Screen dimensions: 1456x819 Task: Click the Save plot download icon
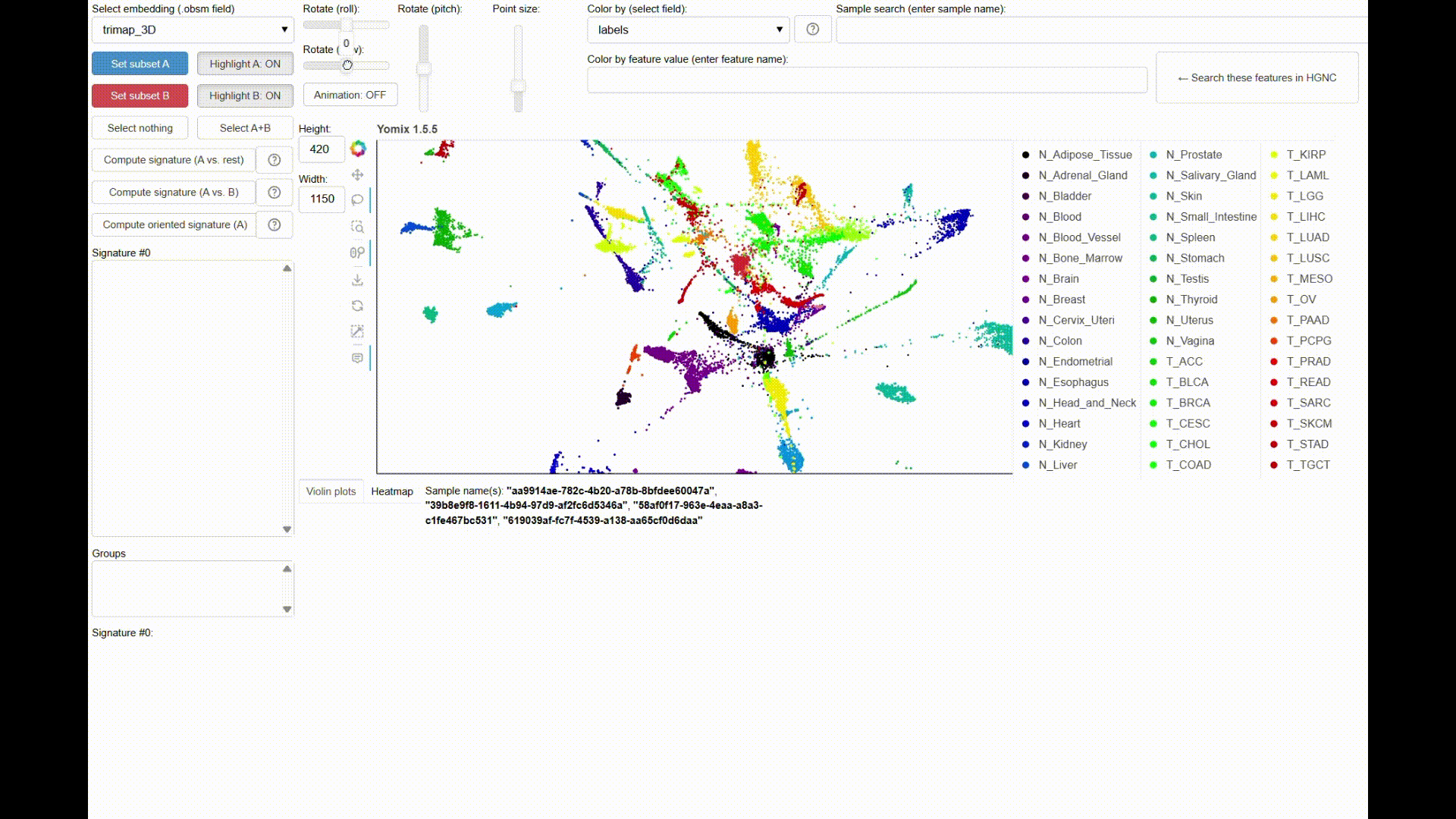pyautogui.click(x=358, y=280)
